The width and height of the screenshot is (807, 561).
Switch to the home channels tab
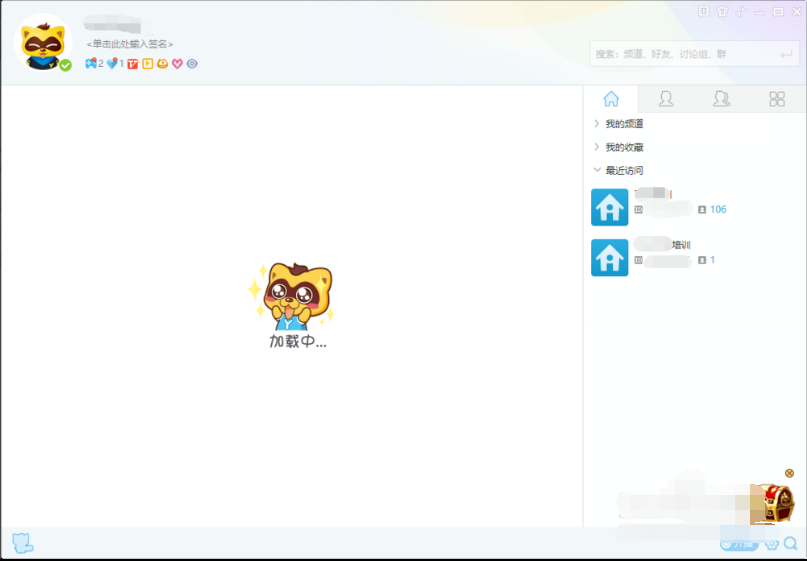click(611, 99)
